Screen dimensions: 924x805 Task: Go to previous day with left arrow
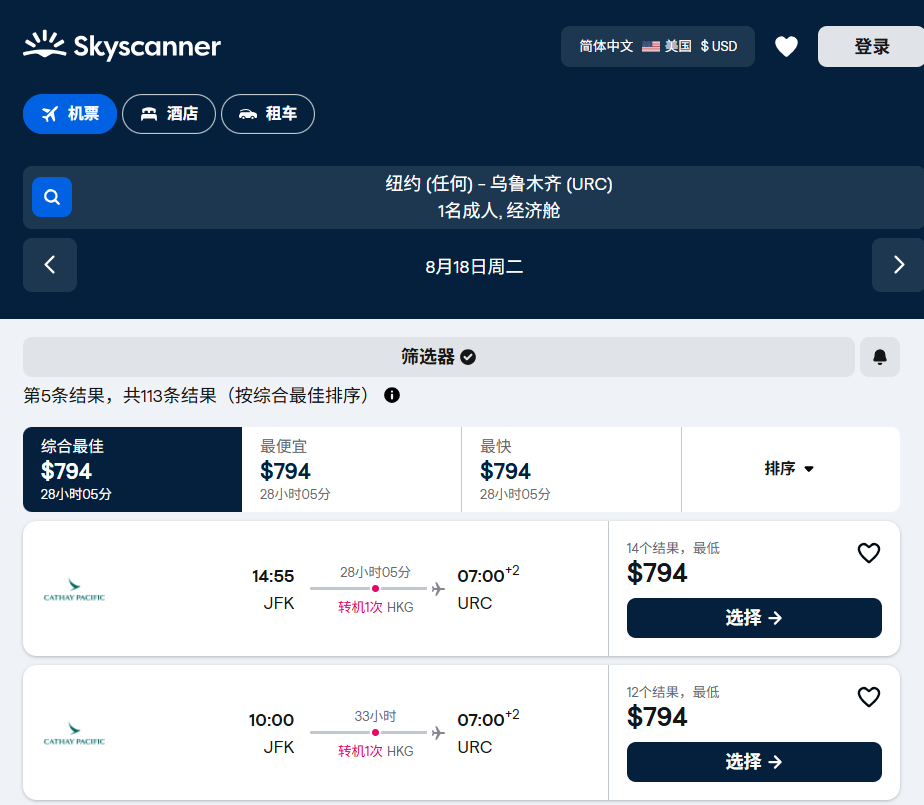coord(50,265)
